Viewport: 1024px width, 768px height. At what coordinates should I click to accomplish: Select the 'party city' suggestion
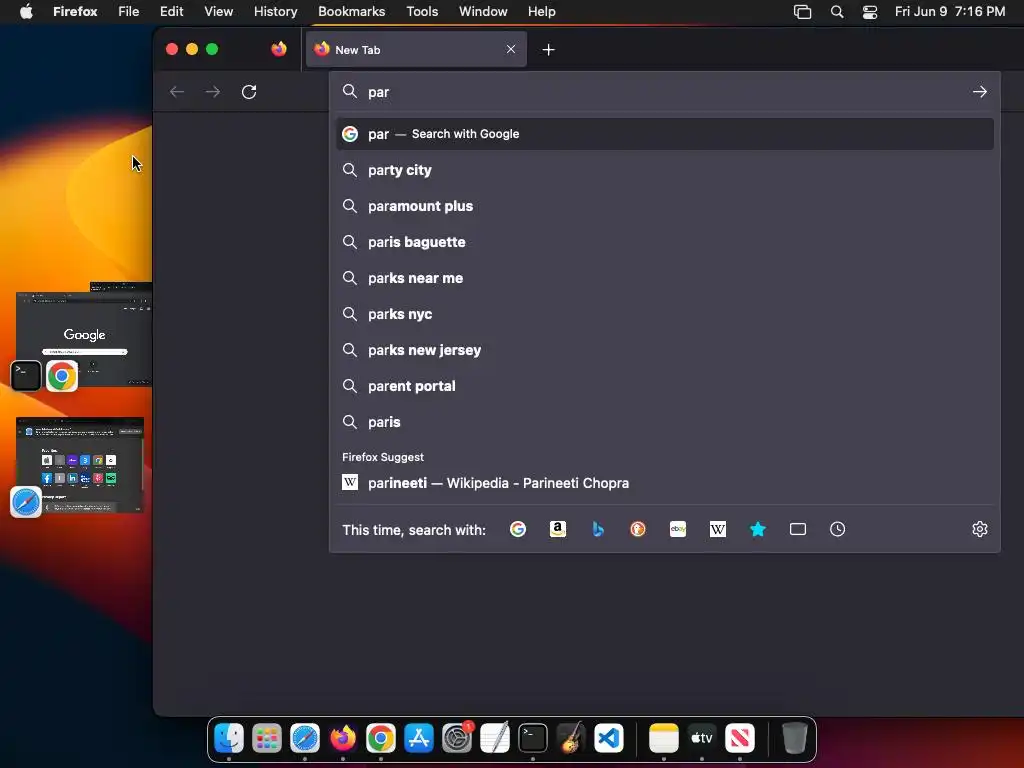click(x=665, y=170)
